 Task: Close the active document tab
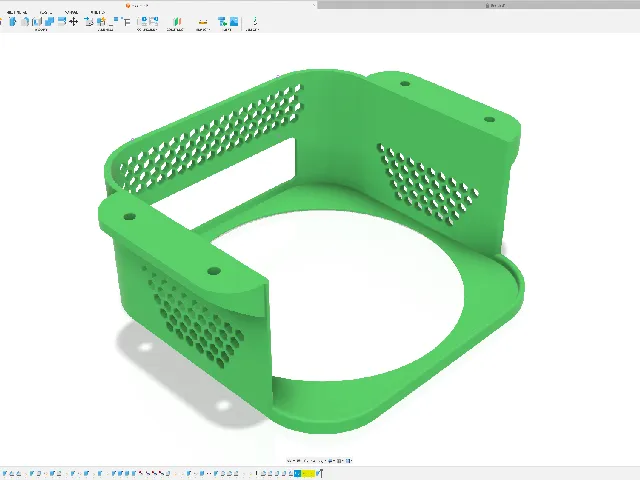point(313,5)
